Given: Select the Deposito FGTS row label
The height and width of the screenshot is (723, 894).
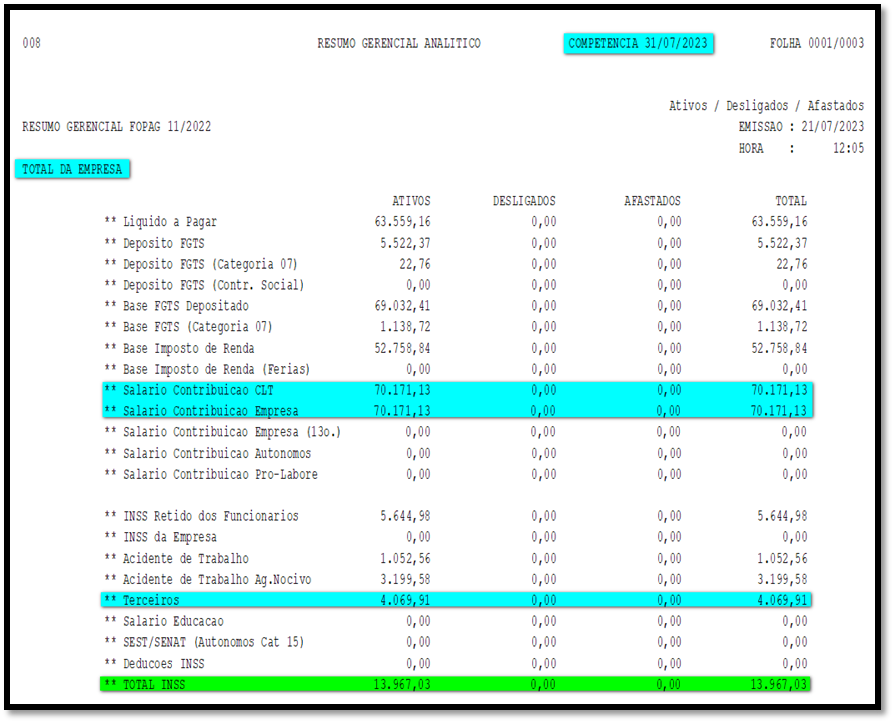Looking at the screenshot, I should click(x=164, y=243).
